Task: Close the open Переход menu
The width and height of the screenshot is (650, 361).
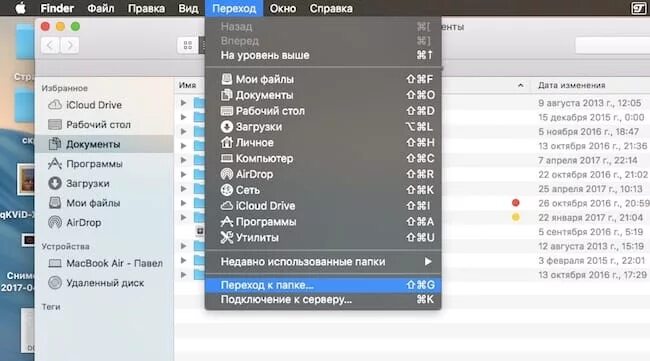Action: tap(234, 8)
